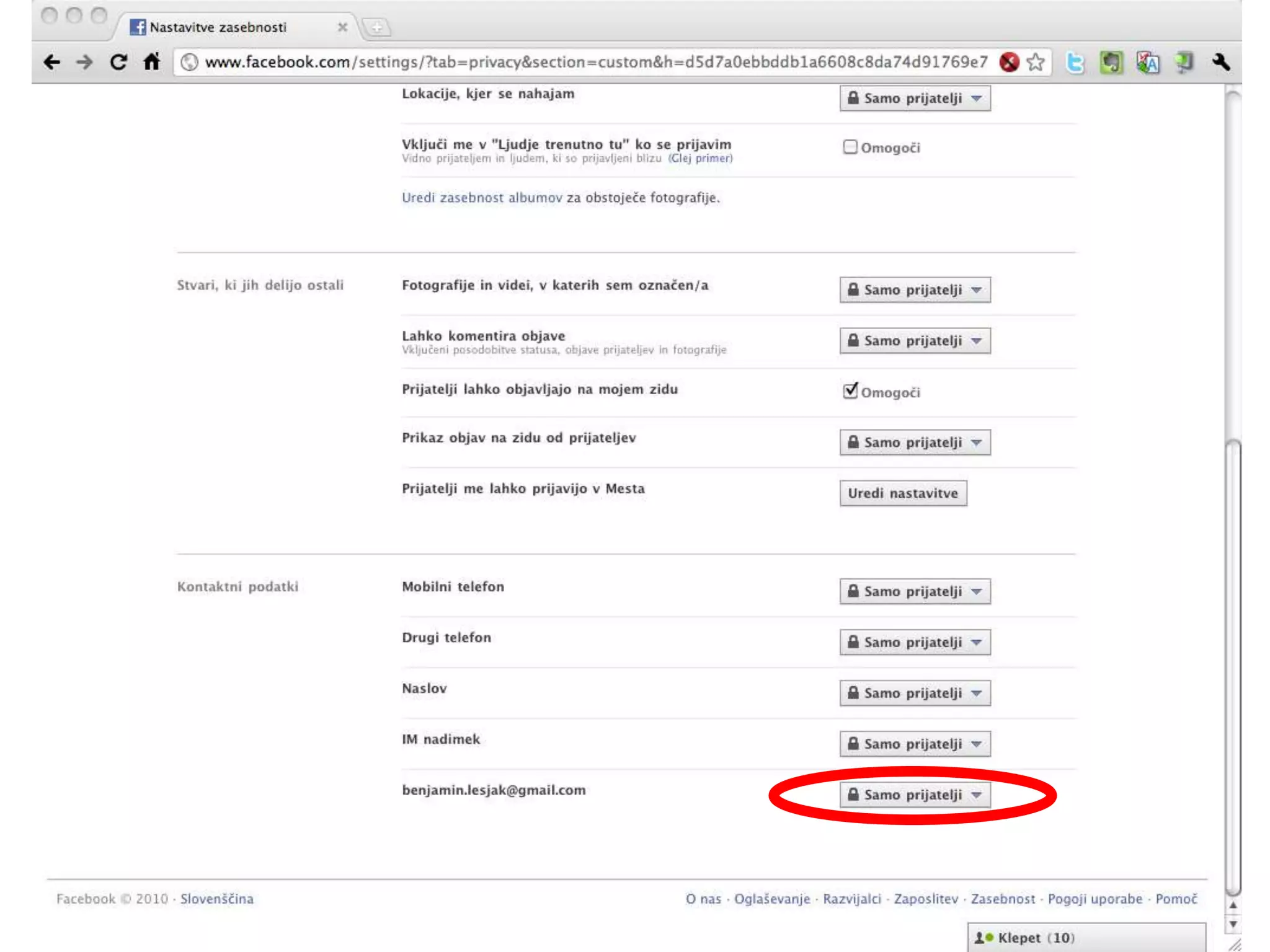The height and width of the screenshot is (952, 1270).
Task: Open the Evernote elephant extension
Action: coord(1111,63)
